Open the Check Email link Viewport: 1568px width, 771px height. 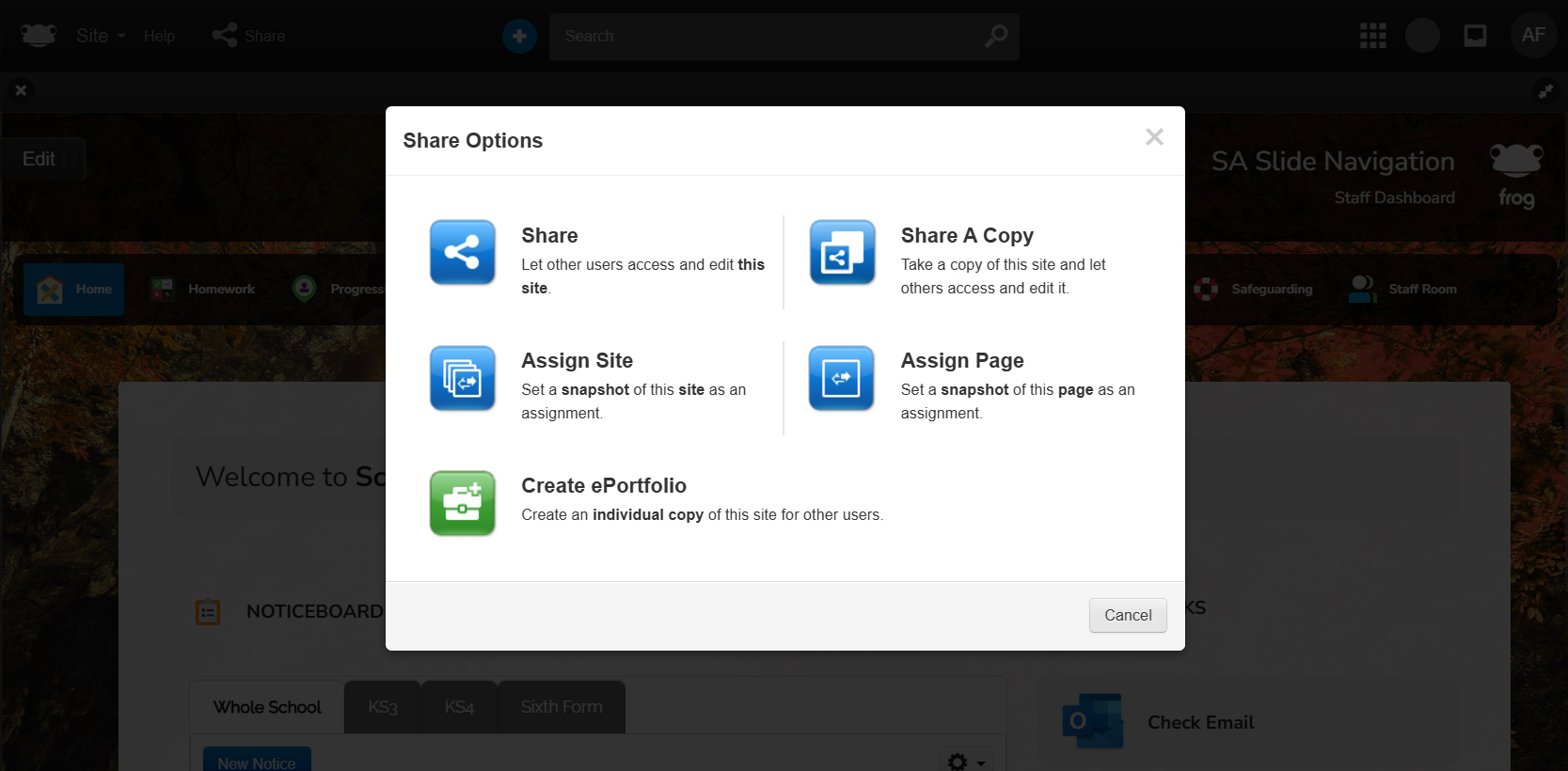[x=1200, y=722]
